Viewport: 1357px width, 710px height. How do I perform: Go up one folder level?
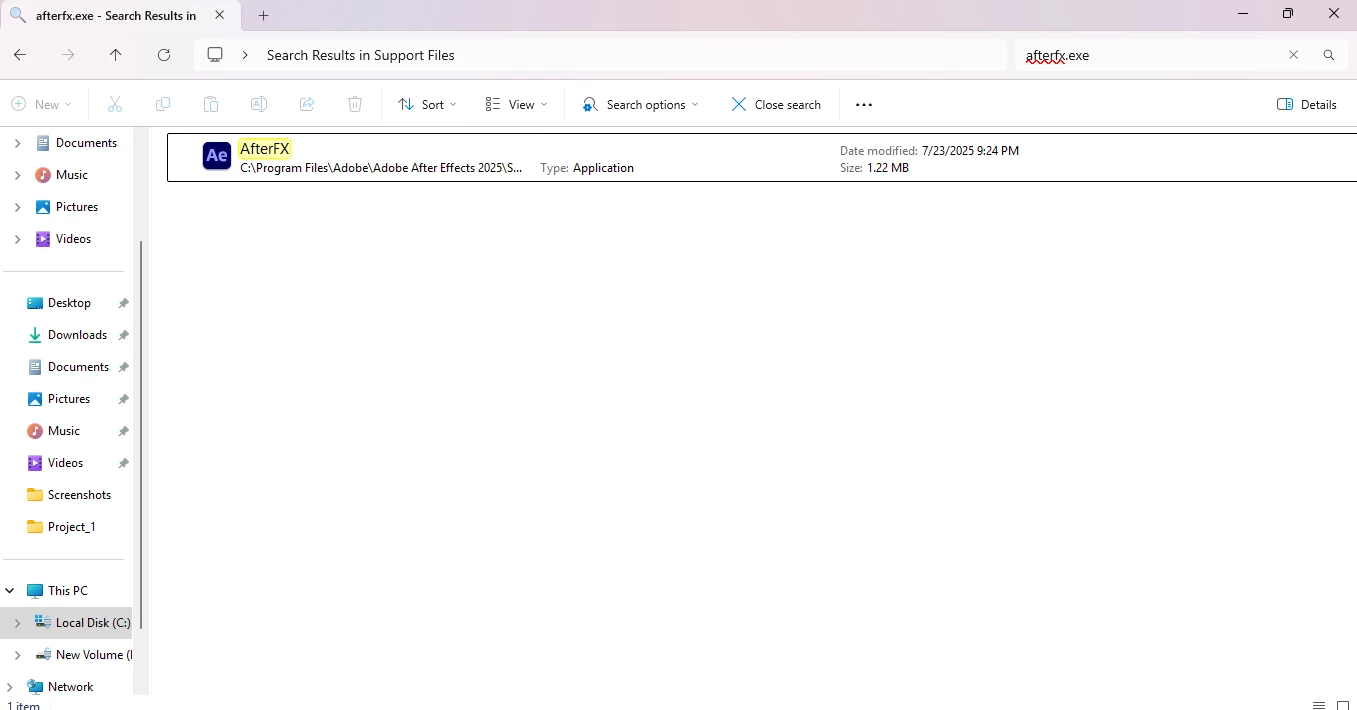pyautogui.click(x=116, y=55)
